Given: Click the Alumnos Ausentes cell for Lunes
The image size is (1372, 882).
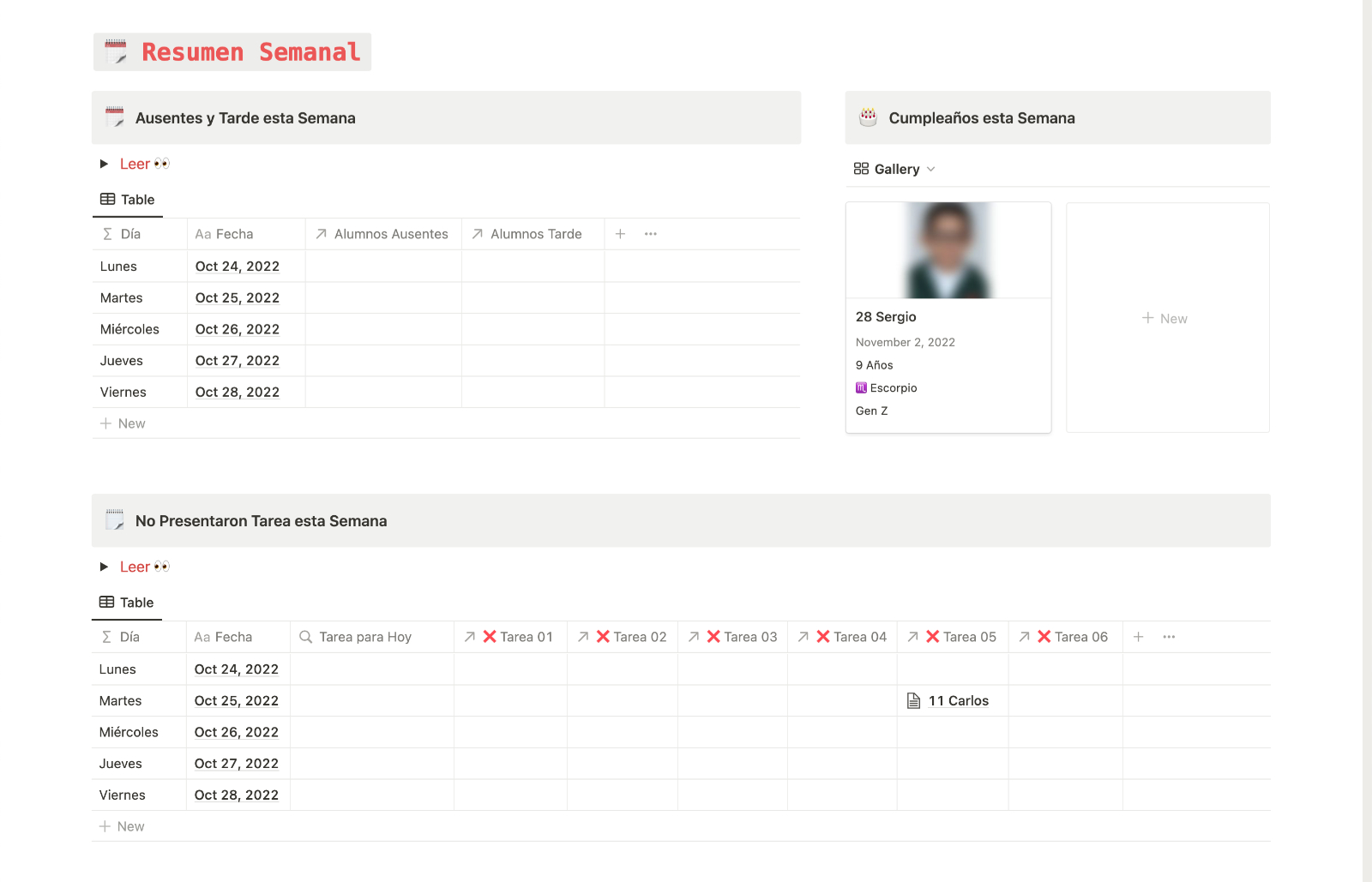Looking at the screenshot, I should (383, 267).
